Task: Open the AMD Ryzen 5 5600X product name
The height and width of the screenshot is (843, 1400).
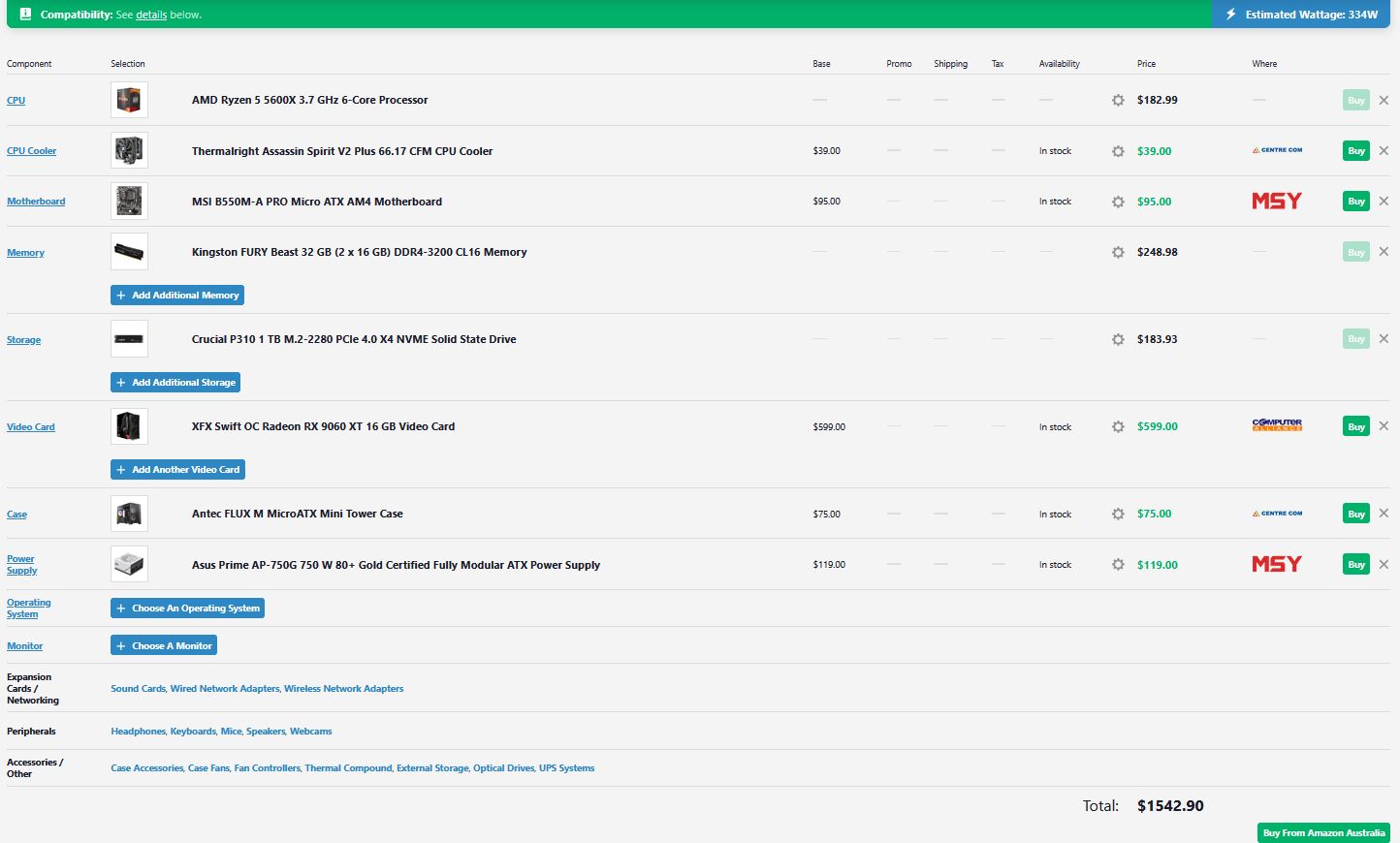Action: tap(310, 100)
